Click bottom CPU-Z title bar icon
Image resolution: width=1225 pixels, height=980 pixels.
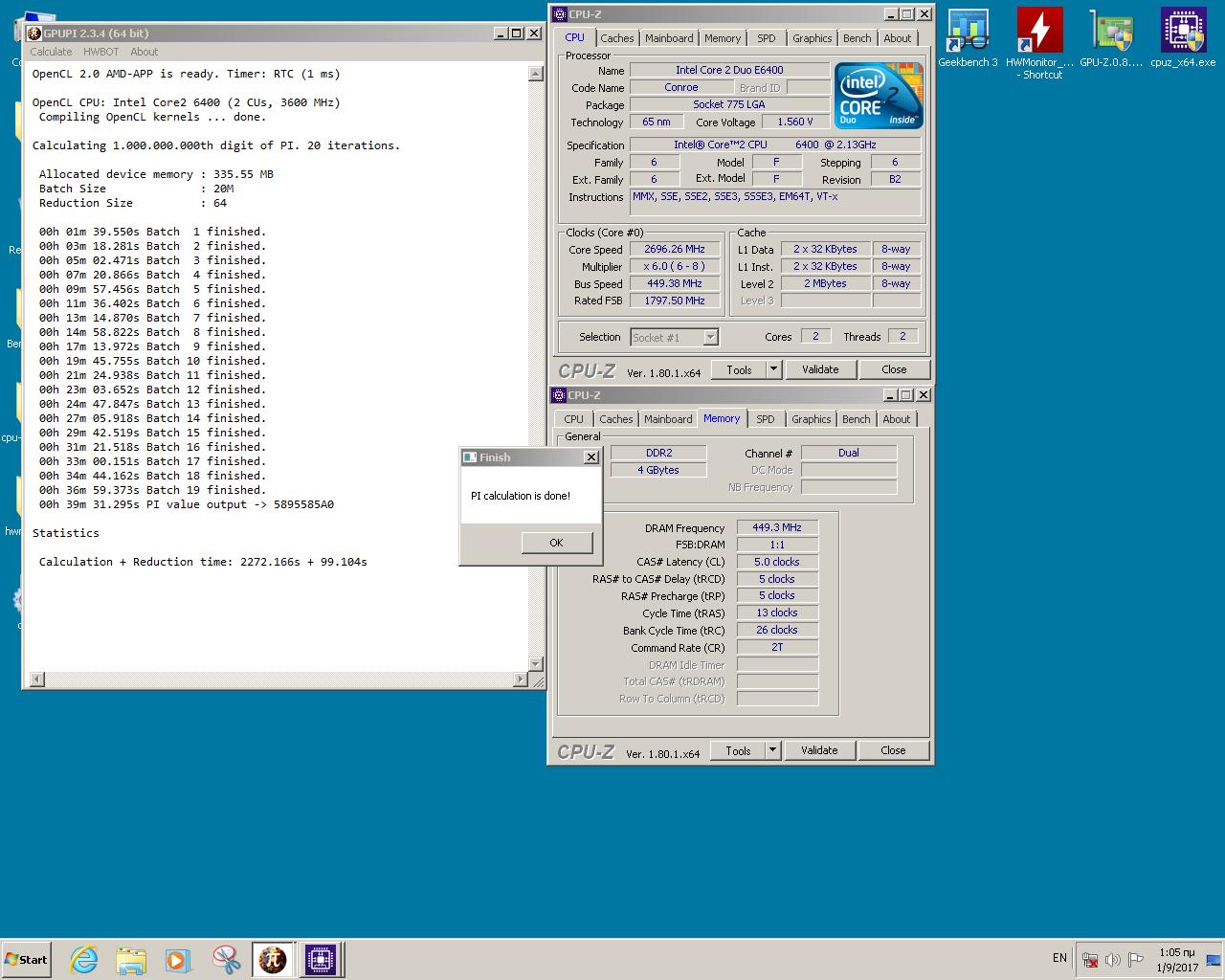[559, 395]
